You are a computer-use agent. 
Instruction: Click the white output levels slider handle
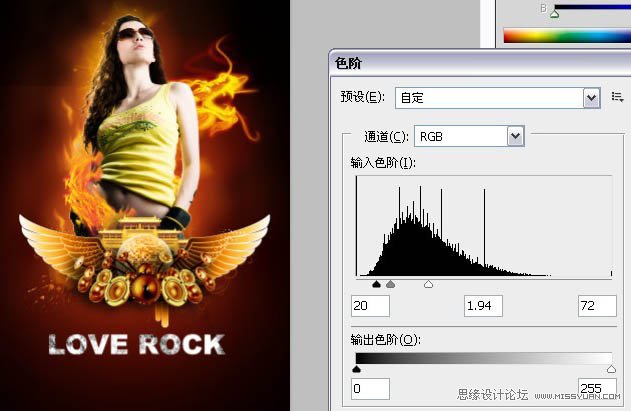[x=611, y=369]
